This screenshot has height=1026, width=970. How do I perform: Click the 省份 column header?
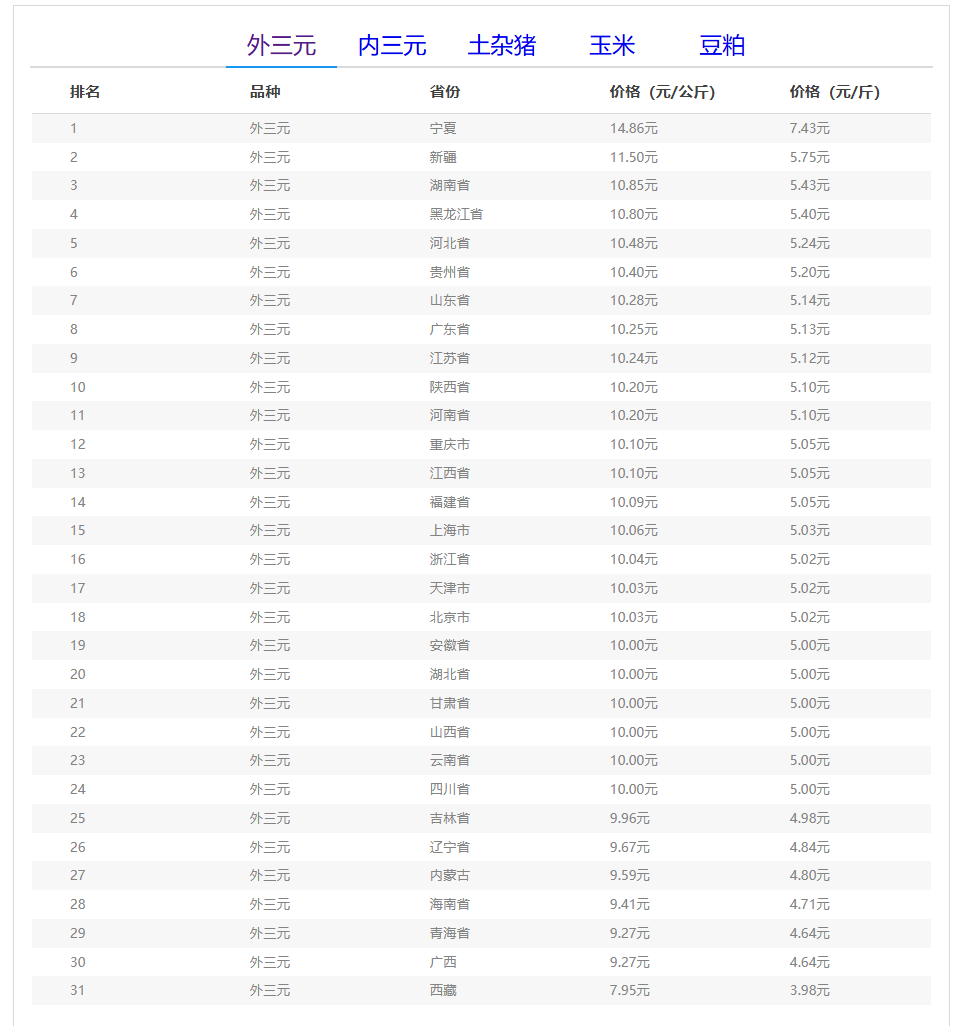(x=445, y=92)
